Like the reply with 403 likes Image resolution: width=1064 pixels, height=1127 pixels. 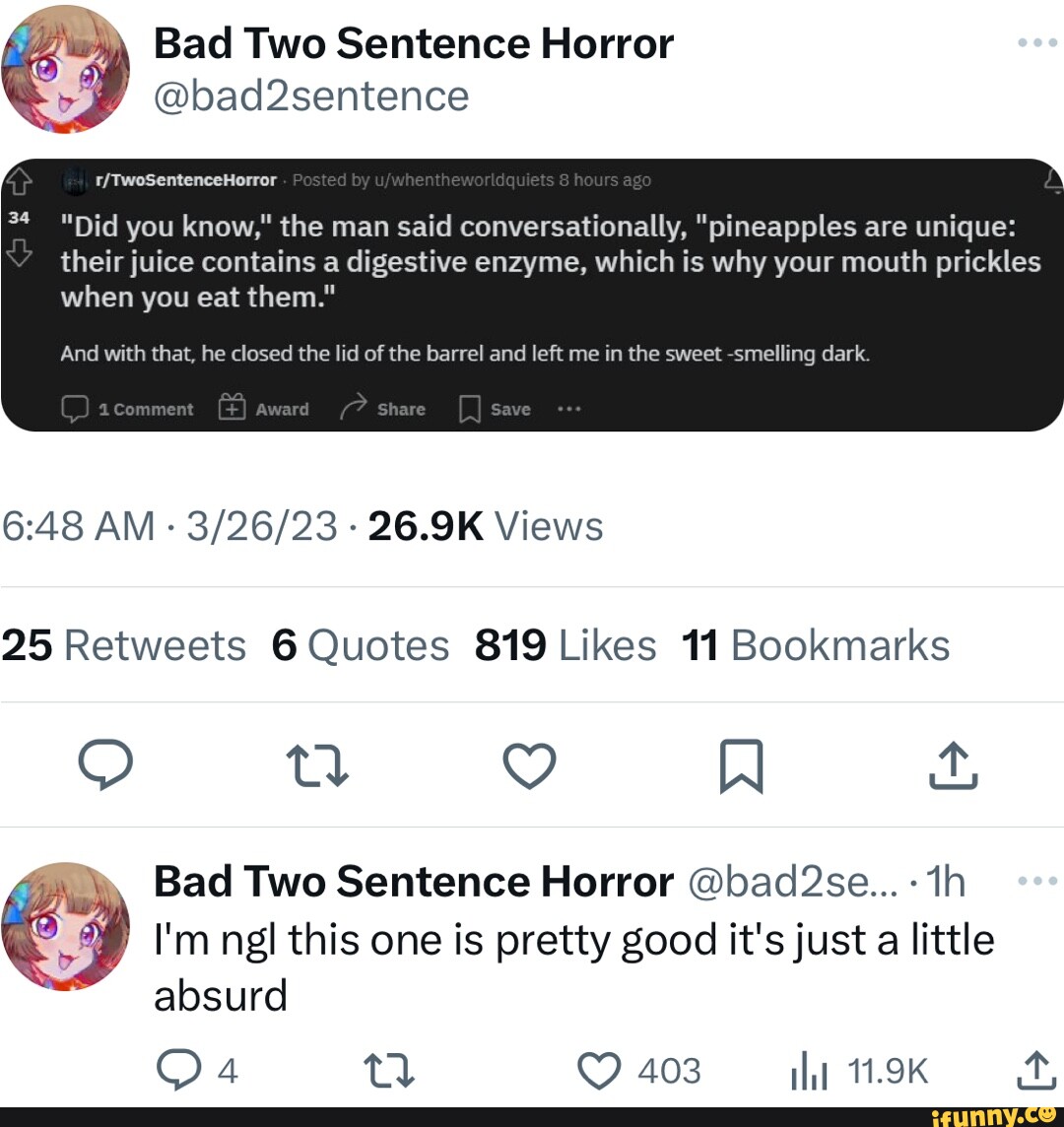599,1071
